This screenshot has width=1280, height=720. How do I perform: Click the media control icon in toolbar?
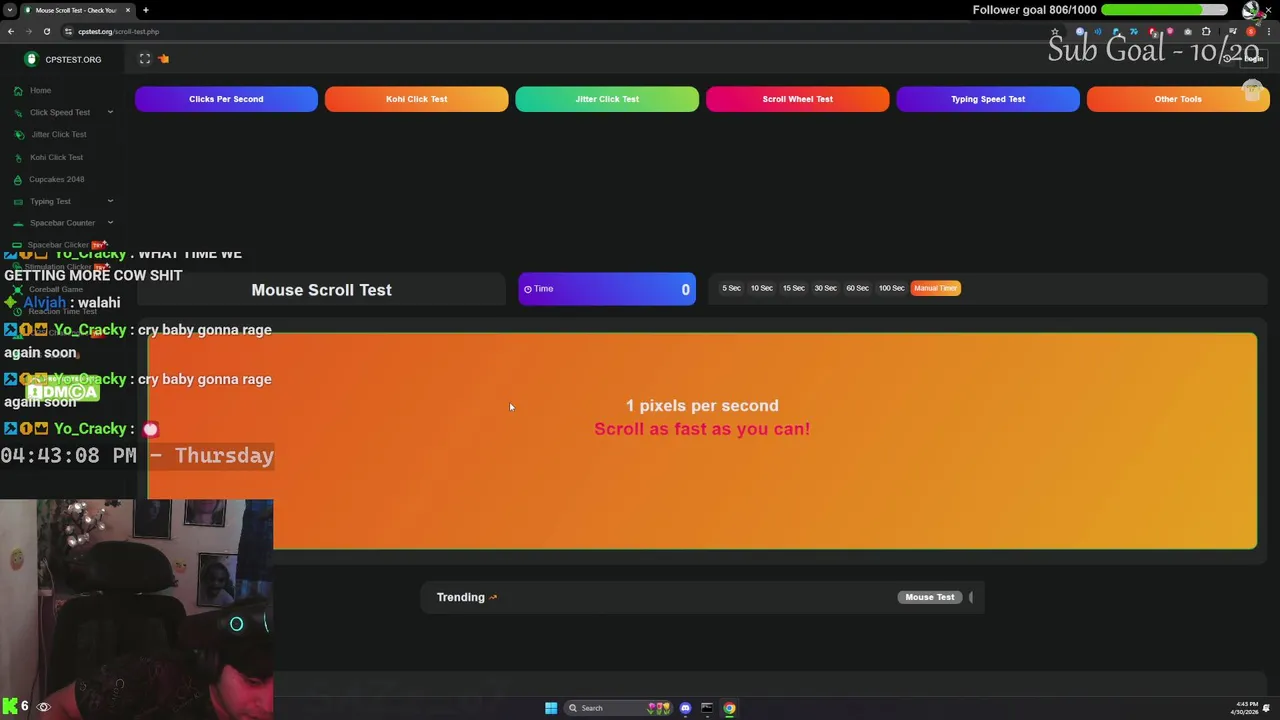coord(1233,31)
